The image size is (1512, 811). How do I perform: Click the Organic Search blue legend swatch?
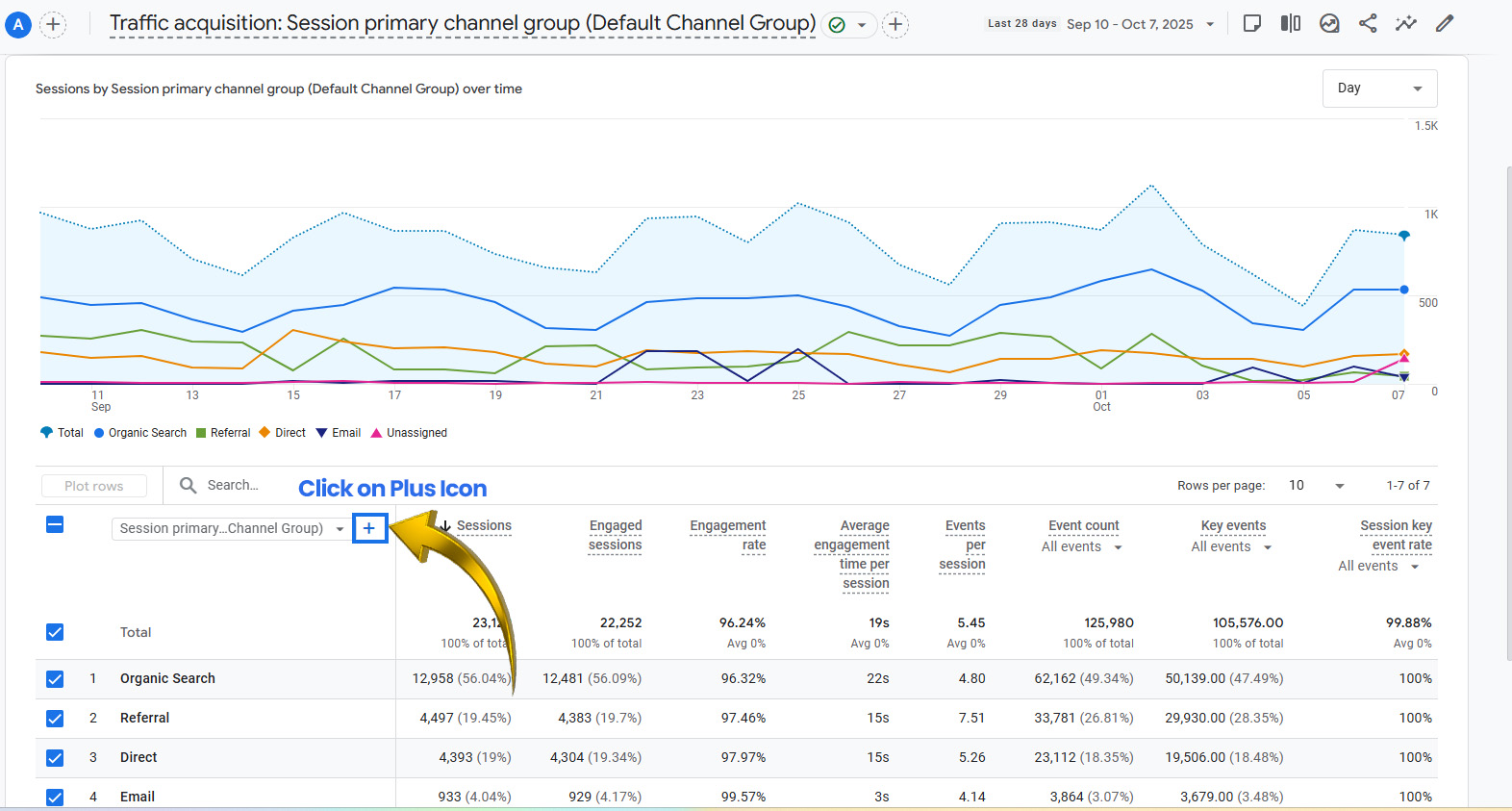(x=99, y=433)
